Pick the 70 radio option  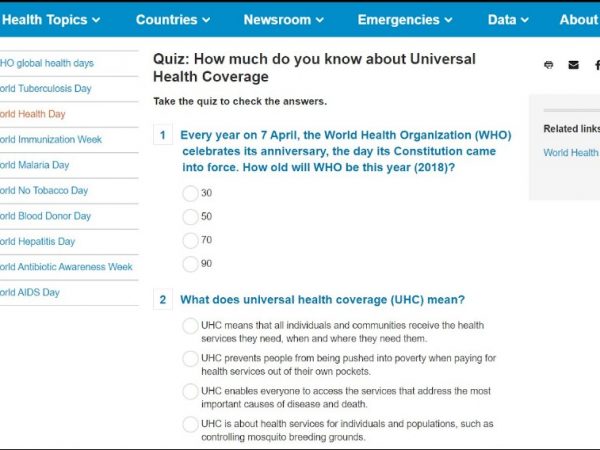[190, 240]
